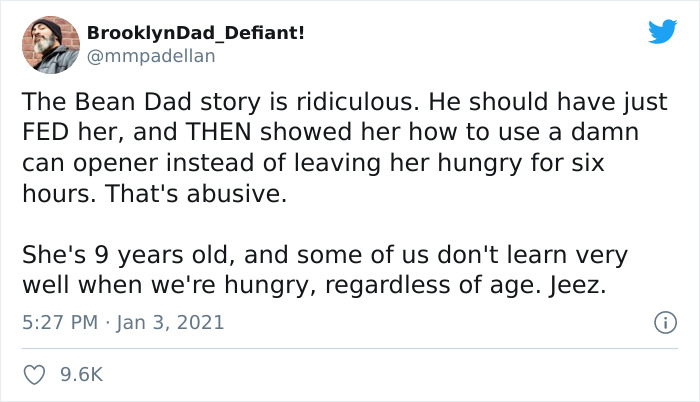Screen dimensions: 700x402
Task: Click the phrase "hungry for six"
Action: click(498, 163)
